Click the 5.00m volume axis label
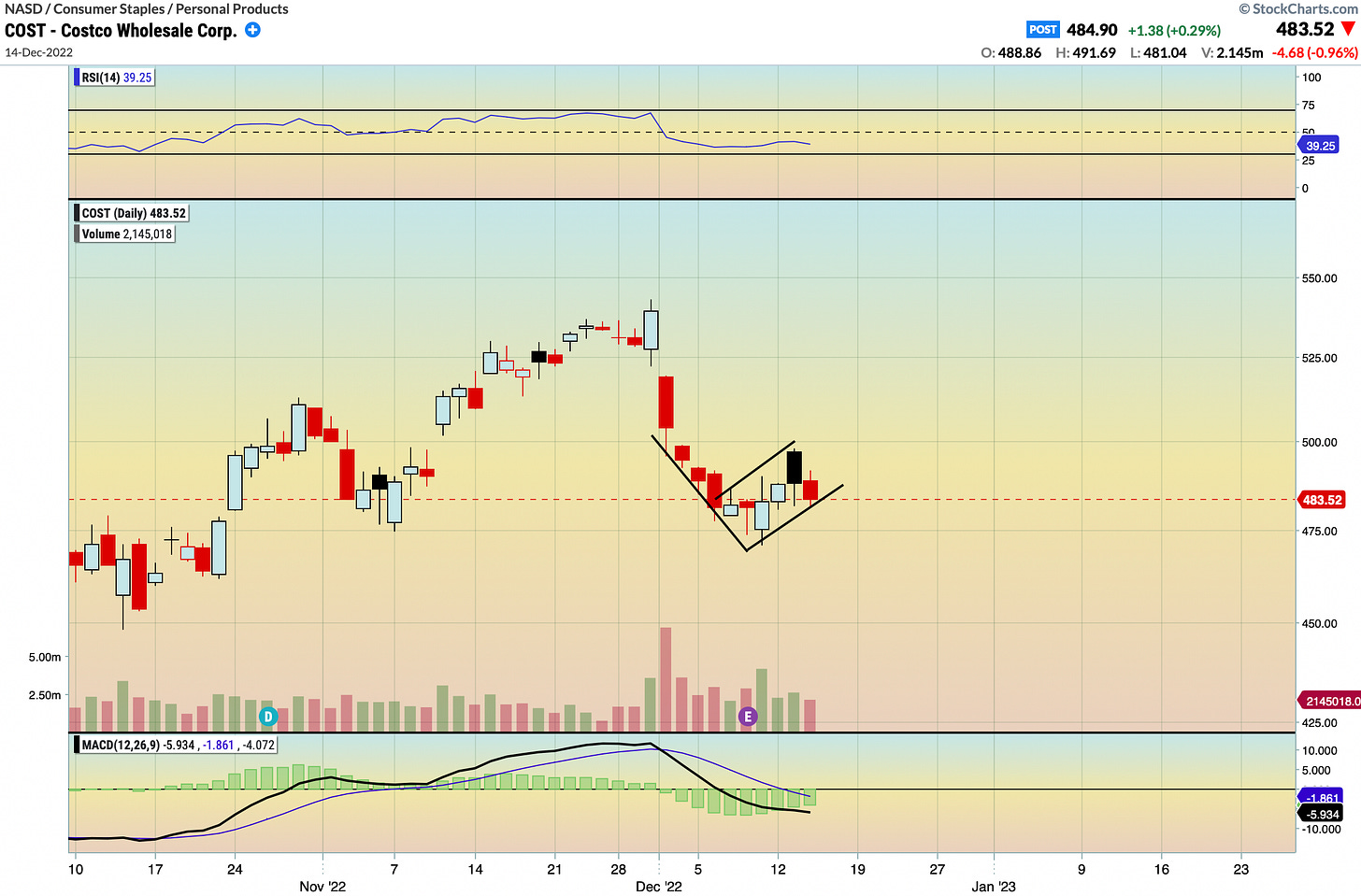The width and height of the screenshot is (1361, 896). pyautogui.click(x=45, y=657)
